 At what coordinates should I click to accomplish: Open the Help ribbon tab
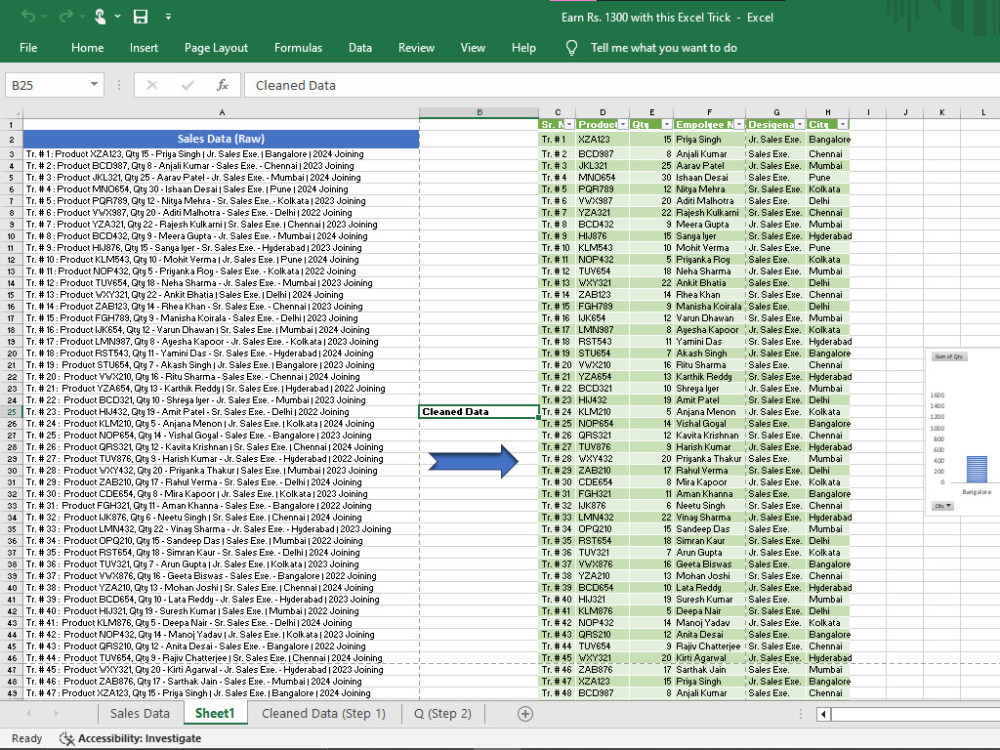point(524,48)
